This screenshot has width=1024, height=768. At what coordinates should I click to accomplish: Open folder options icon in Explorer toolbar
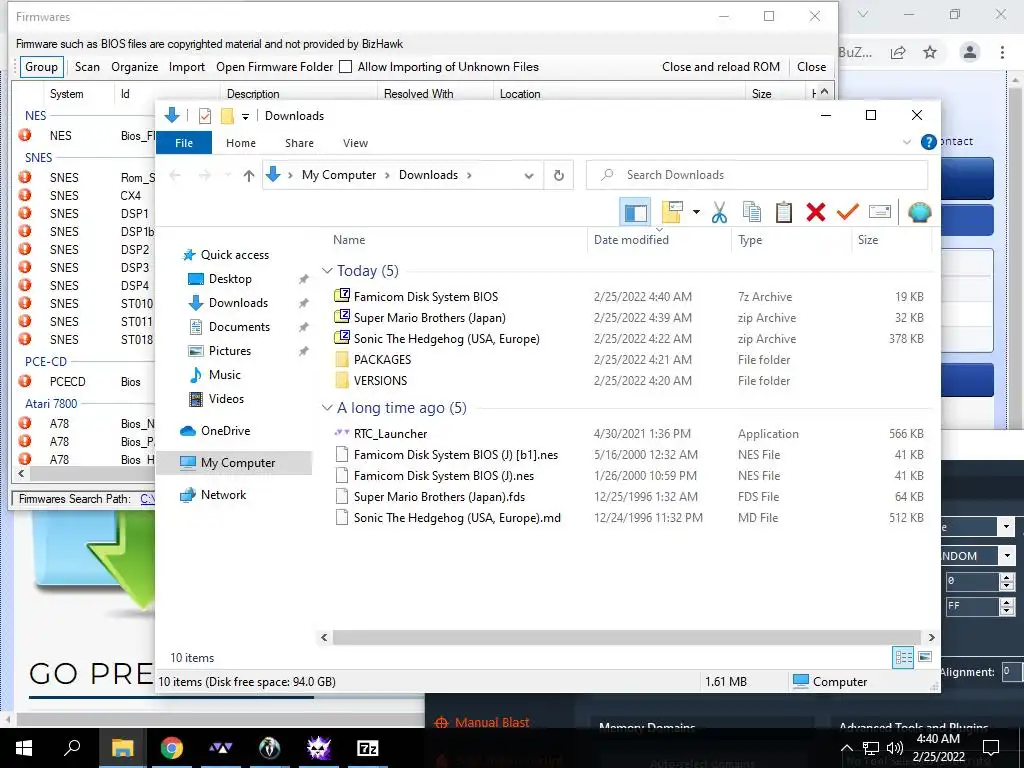(672, 212)
